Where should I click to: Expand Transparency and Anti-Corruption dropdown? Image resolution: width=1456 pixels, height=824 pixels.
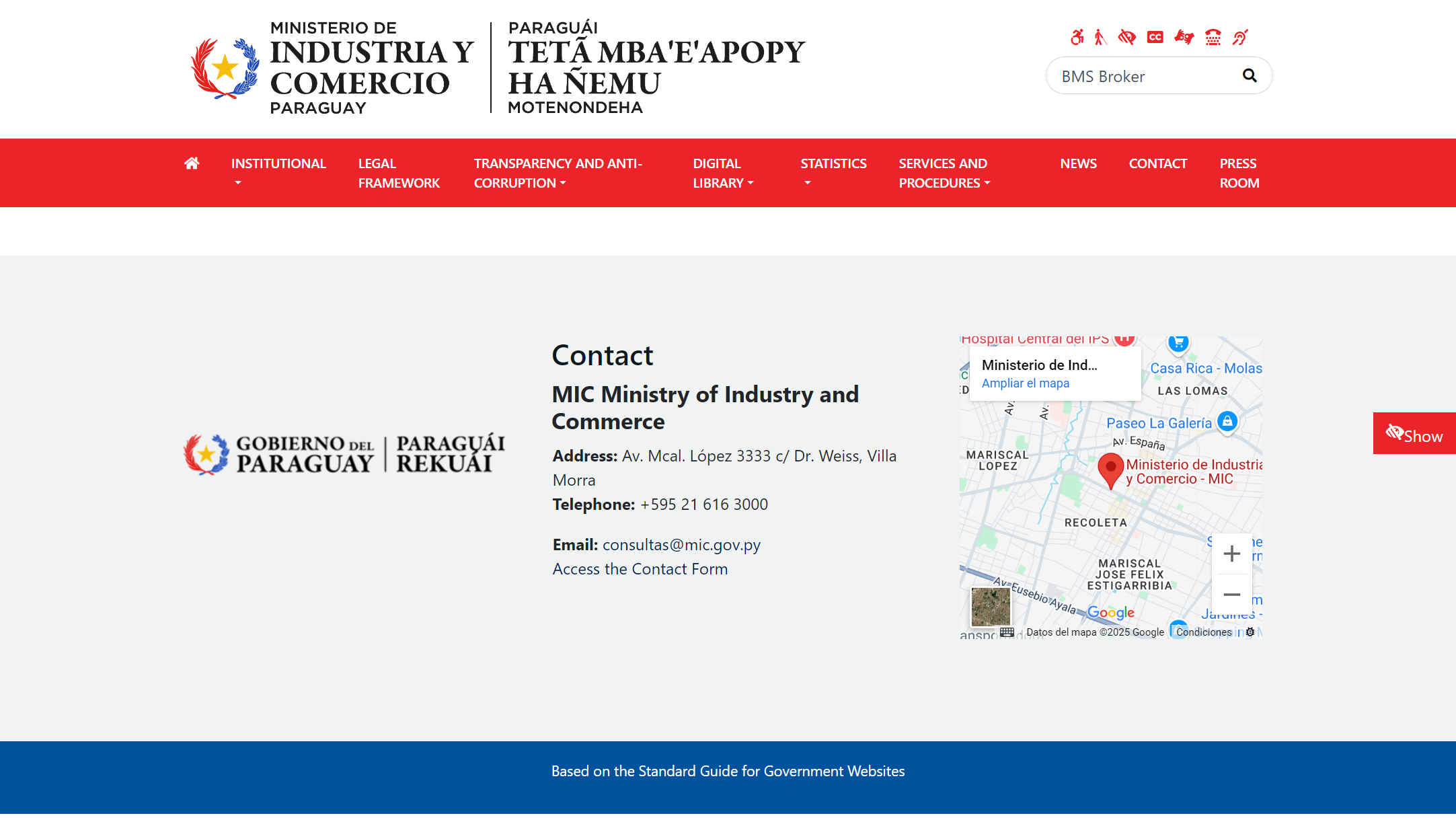[558, 173]
